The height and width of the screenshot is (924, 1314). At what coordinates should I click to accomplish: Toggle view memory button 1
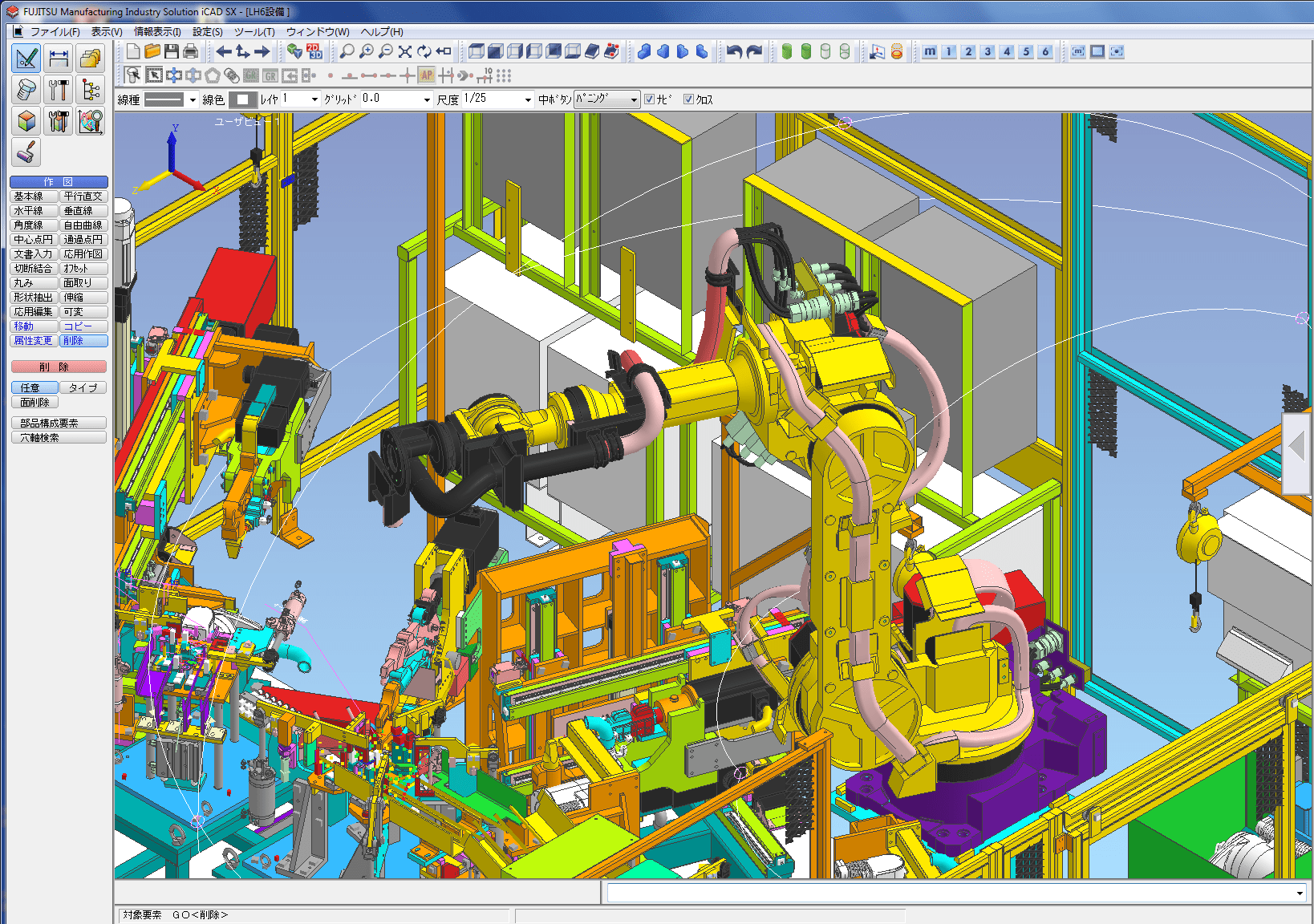(x=949, y=51)
